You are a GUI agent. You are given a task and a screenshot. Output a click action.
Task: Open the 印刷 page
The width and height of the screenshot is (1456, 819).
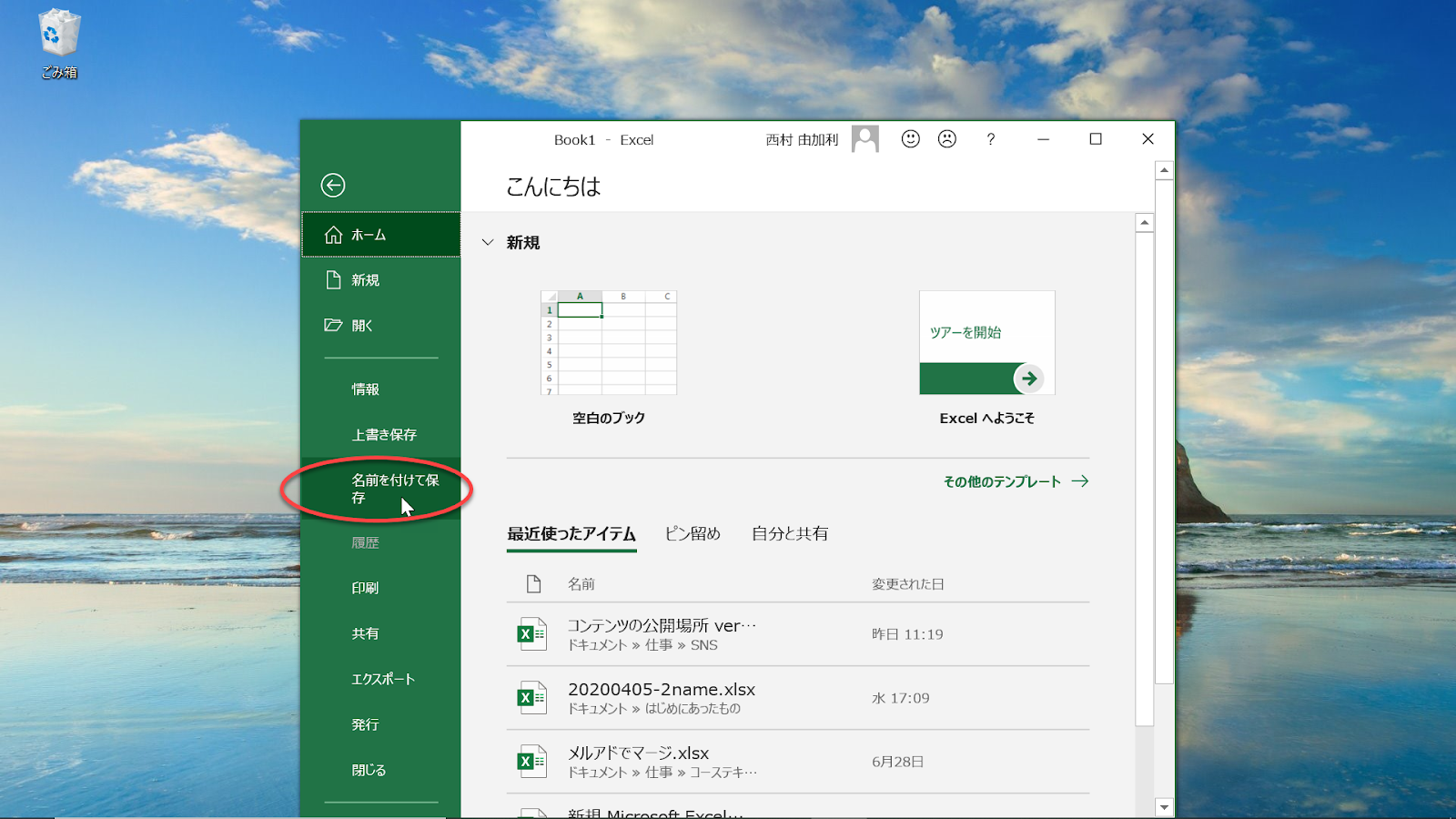point(381,588)
